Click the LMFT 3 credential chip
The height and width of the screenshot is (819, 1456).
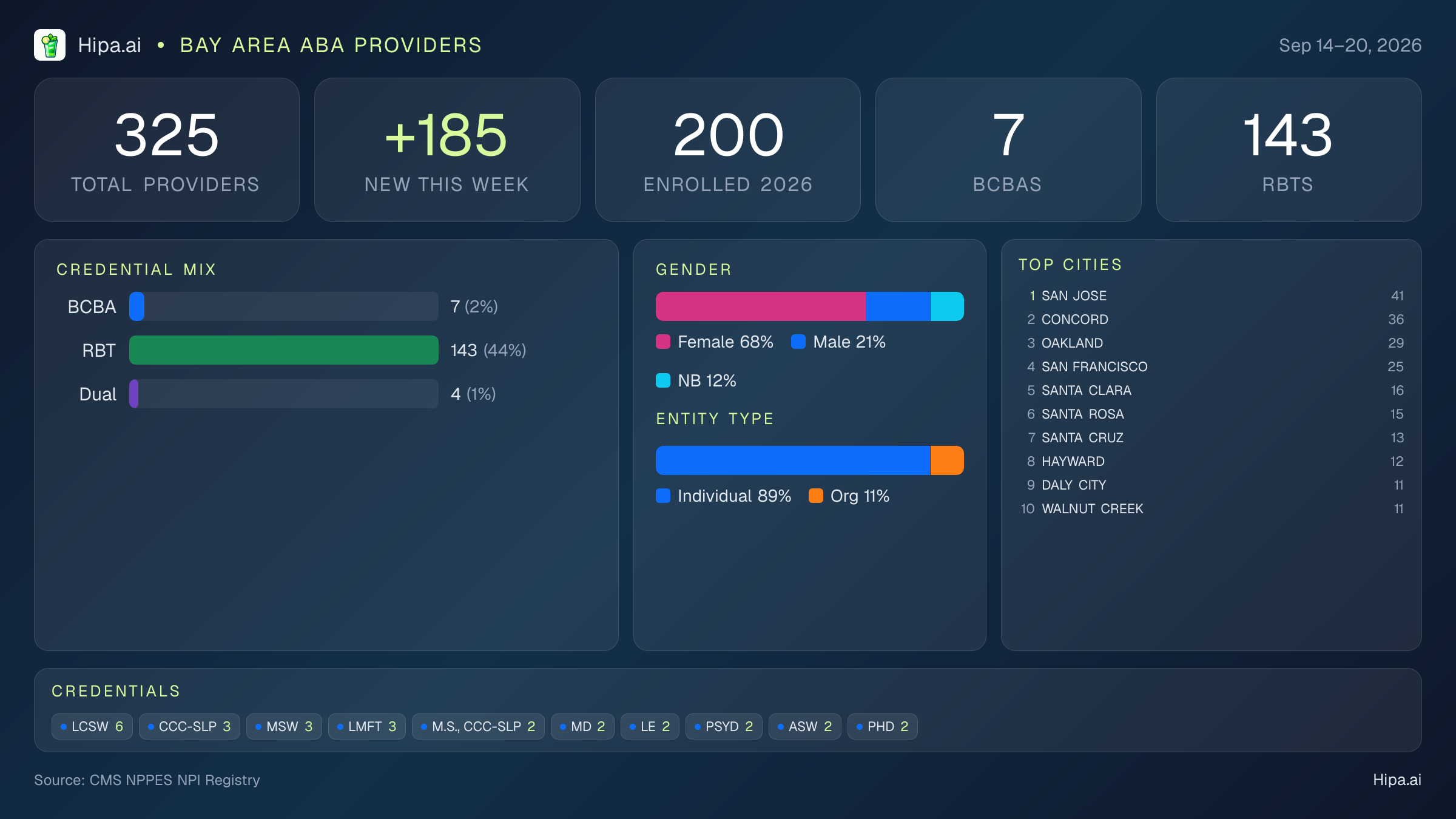click(x=367, y=726)
